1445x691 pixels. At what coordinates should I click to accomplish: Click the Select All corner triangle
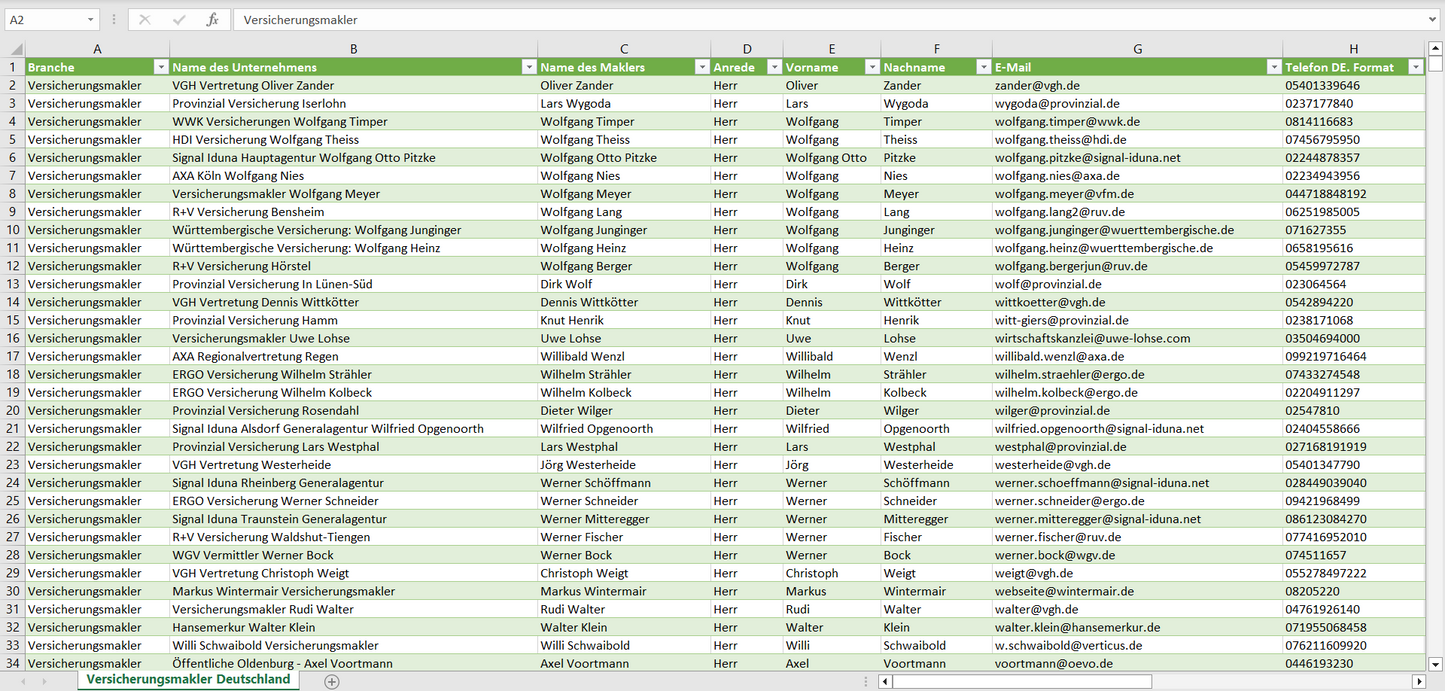click(x=14, y=49)
